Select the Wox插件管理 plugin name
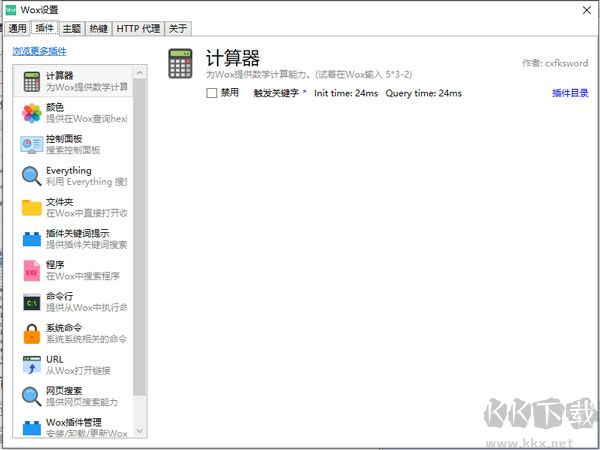 tap(74, 422)
